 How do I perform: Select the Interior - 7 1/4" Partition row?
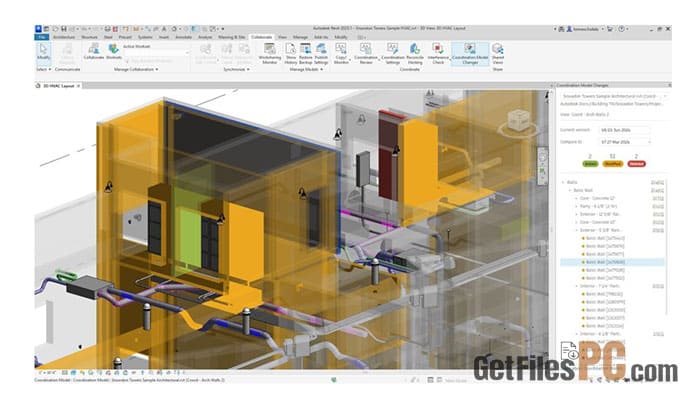(x=618, y=286)
